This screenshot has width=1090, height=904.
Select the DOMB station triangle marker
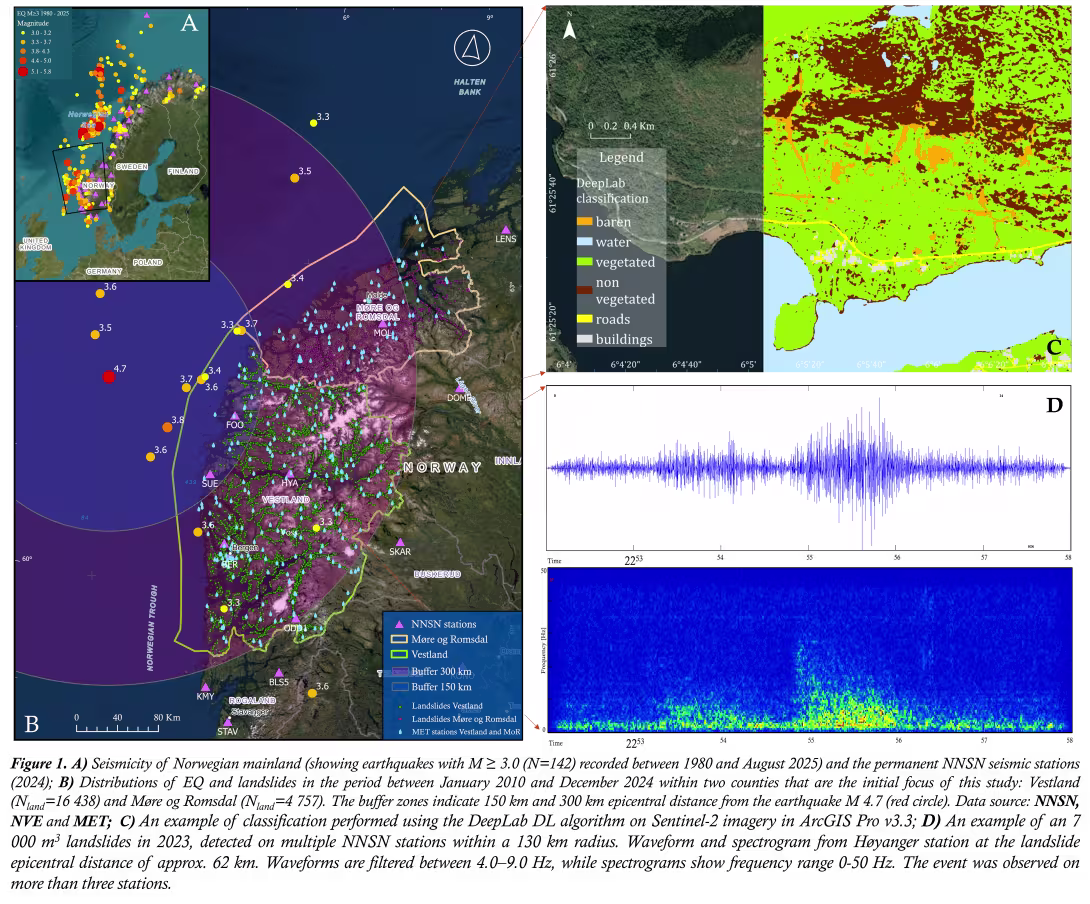point(459,388)
